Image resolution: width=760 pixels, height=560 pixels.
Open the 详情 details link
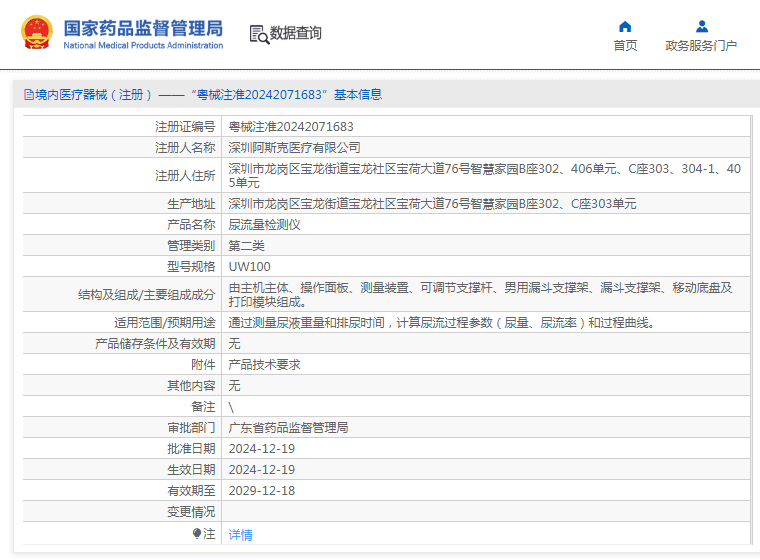[x=240, y=535]
